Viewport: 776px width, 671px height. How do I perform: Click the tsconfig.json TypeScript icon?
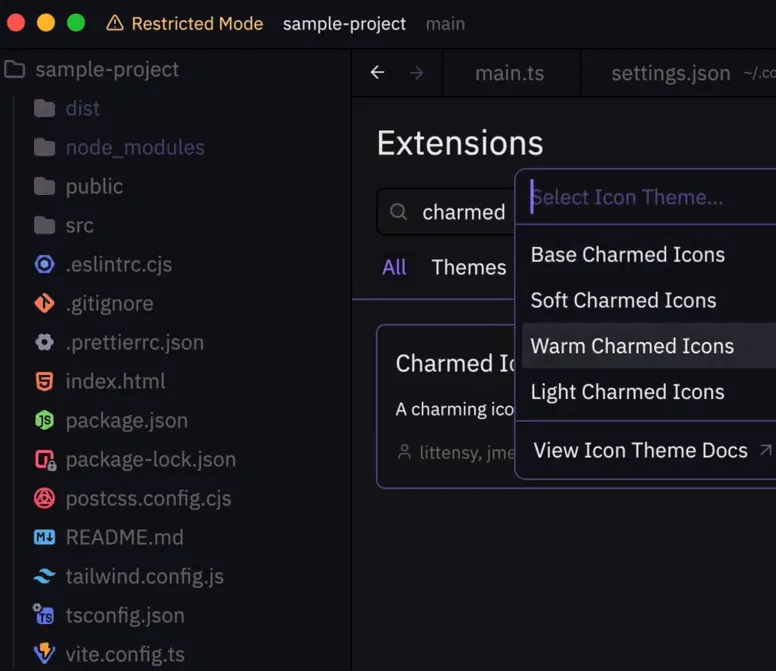44,615
